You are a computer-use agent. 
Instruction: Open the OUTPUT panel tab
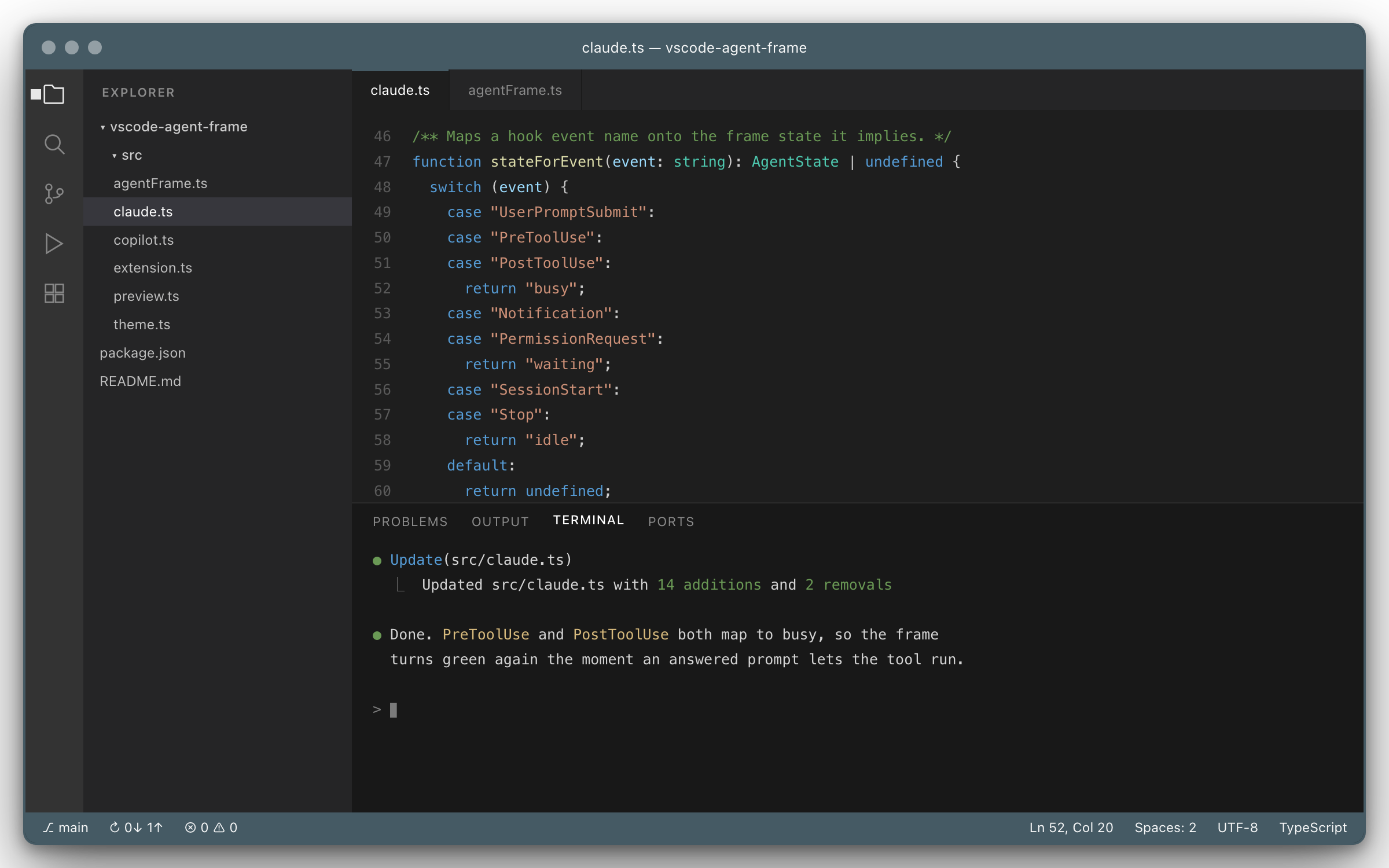pos(500,521)
